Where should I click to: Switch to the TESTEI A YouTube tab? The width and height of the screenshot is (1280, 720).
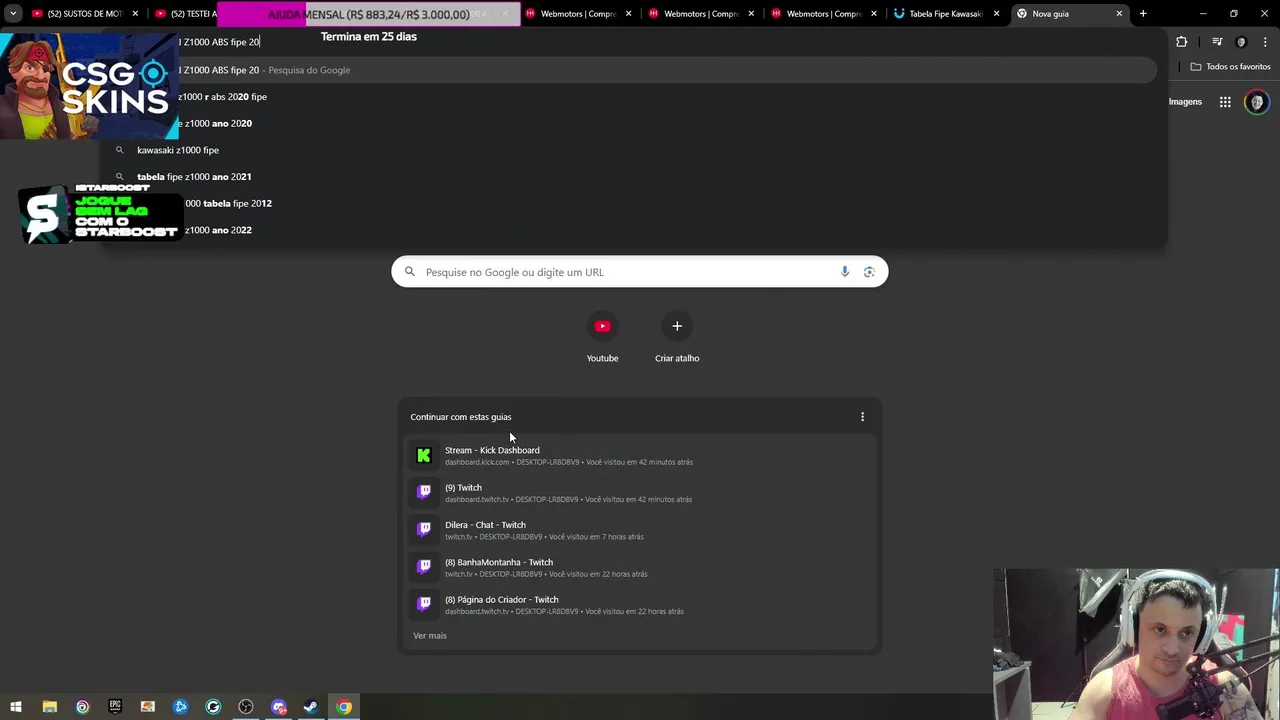(185, 14)
